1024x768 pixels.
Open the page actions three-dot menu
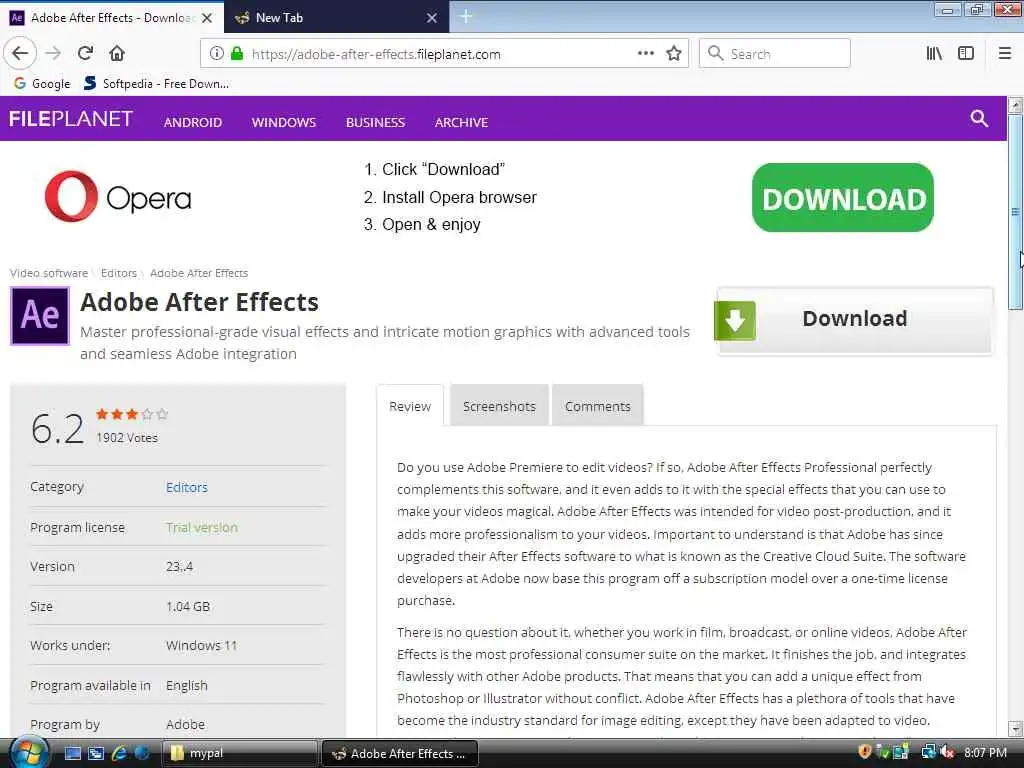click(645, 54)
